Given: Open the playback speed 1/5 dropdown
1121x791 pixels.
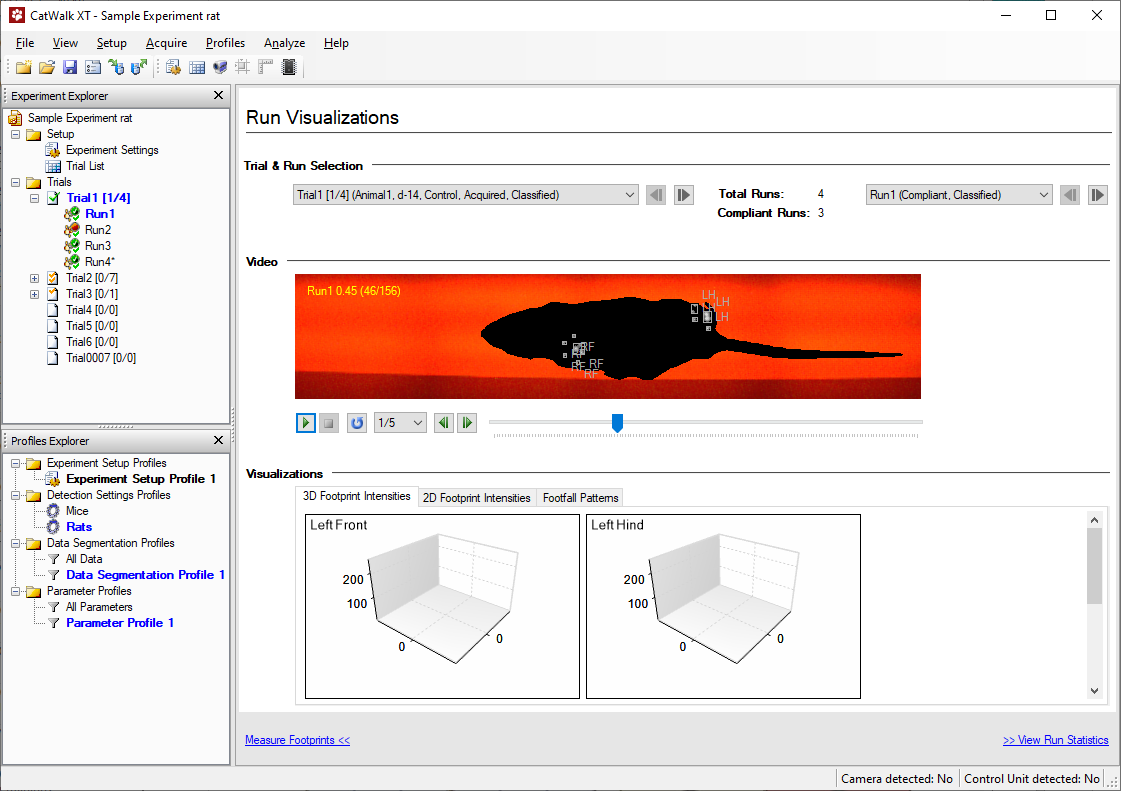Looking at the screenshot, I should tap(400, 423).
